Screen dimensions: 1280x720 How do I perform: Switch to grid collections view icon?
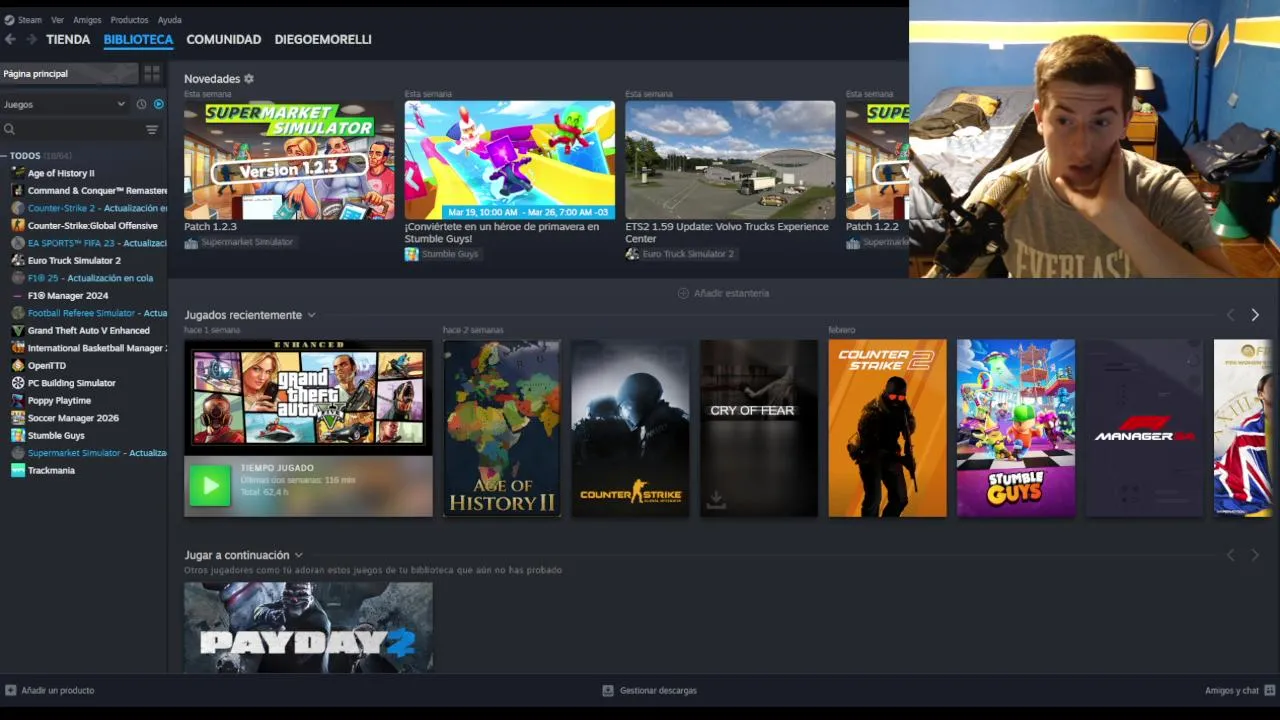(x=152, y=73)
